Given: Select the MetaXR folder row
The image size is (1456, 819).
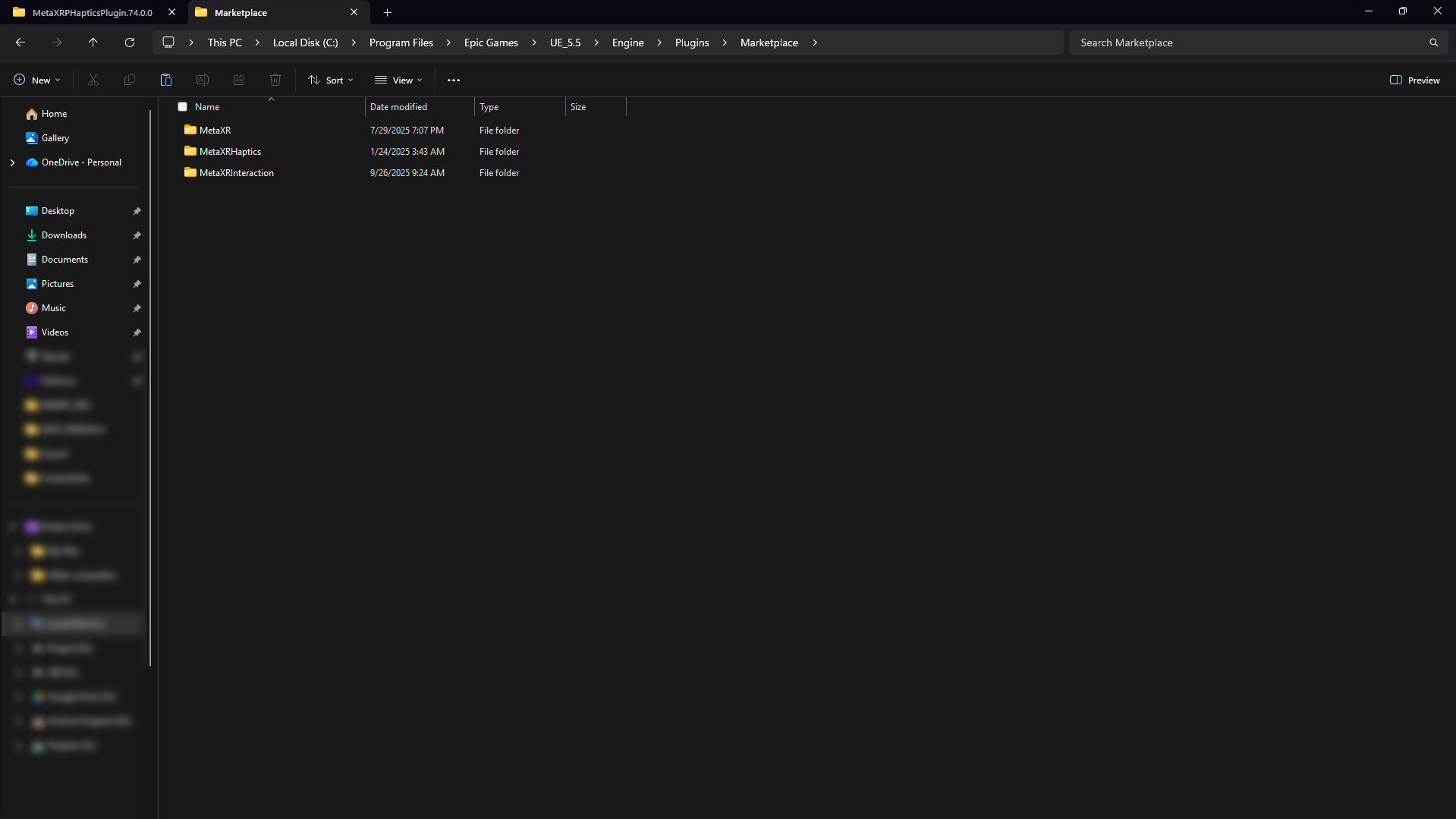Looking at the screenshot, I should [402, 131].
